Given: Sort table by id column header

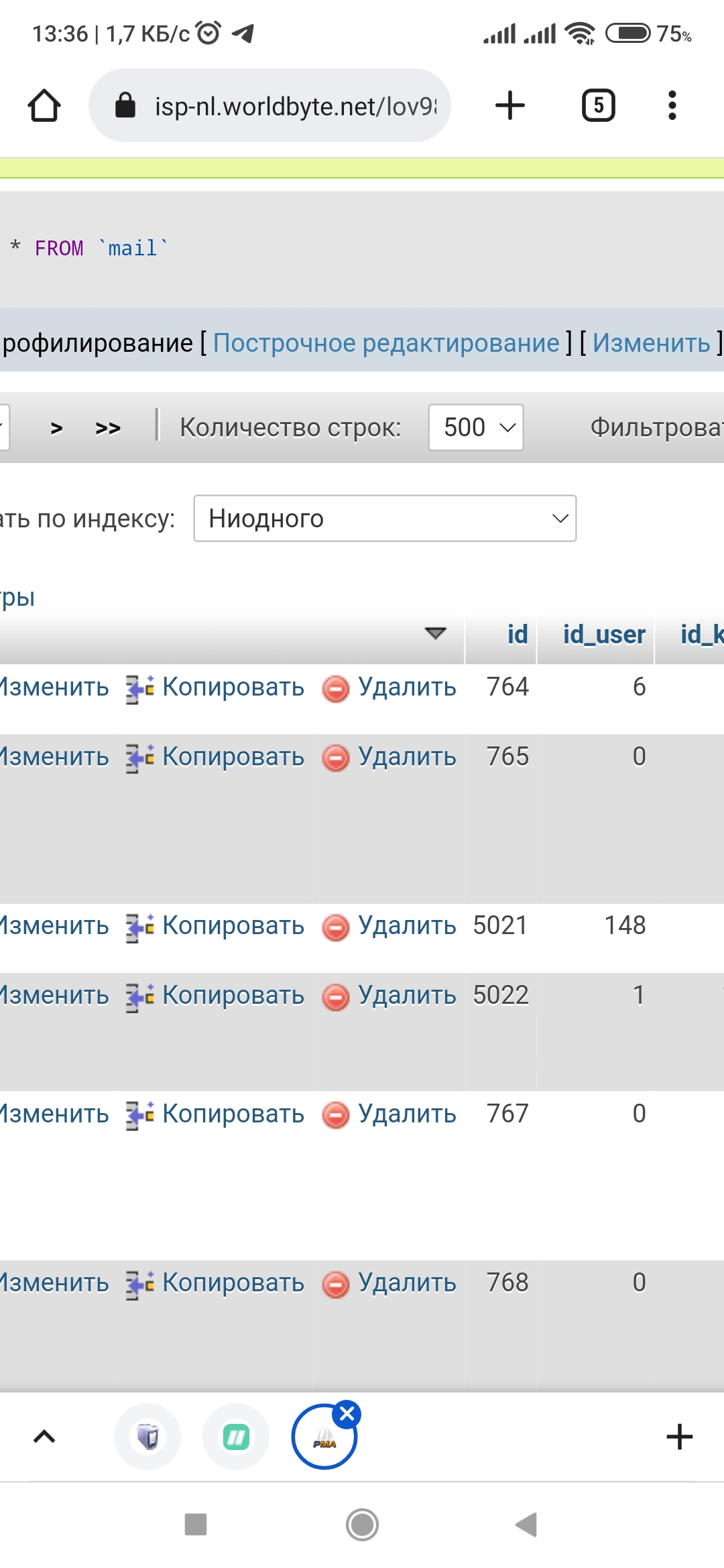Looking at the screenshot, I should pos(517,635).
